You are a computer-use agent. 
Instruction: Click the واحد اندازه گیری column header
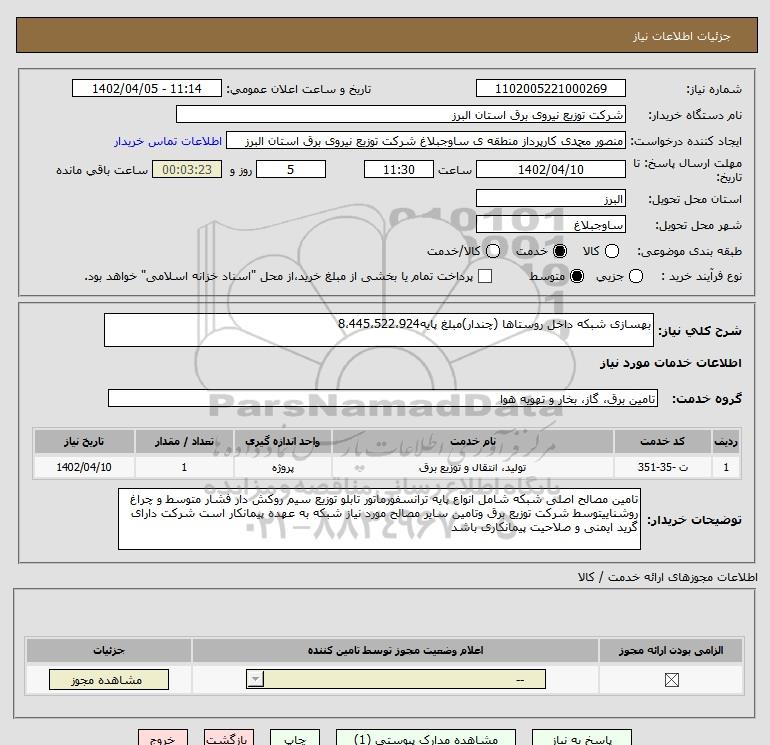(283, 441)
